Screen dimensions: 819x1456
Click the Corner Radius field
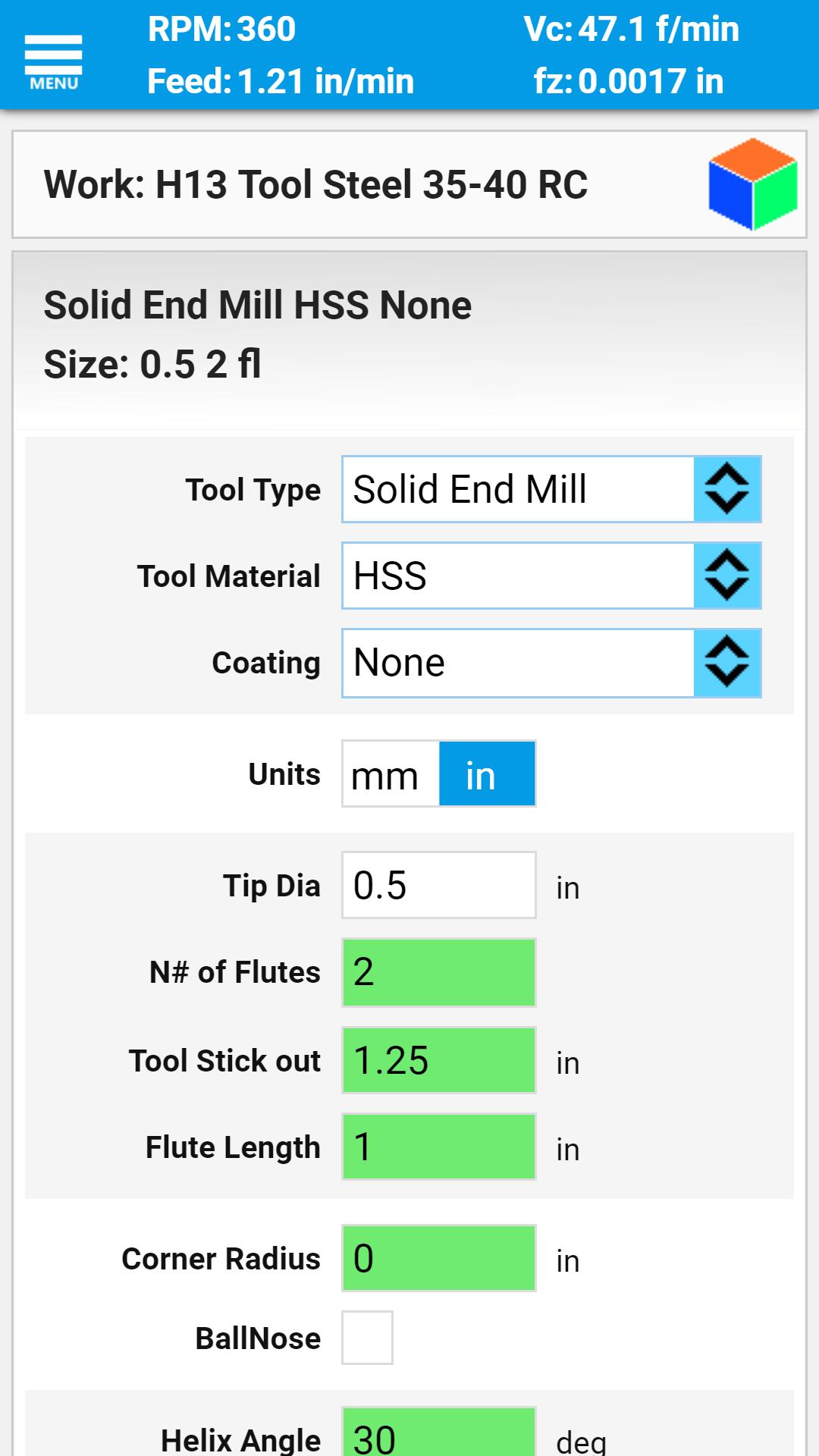[x=438, y=1258]
